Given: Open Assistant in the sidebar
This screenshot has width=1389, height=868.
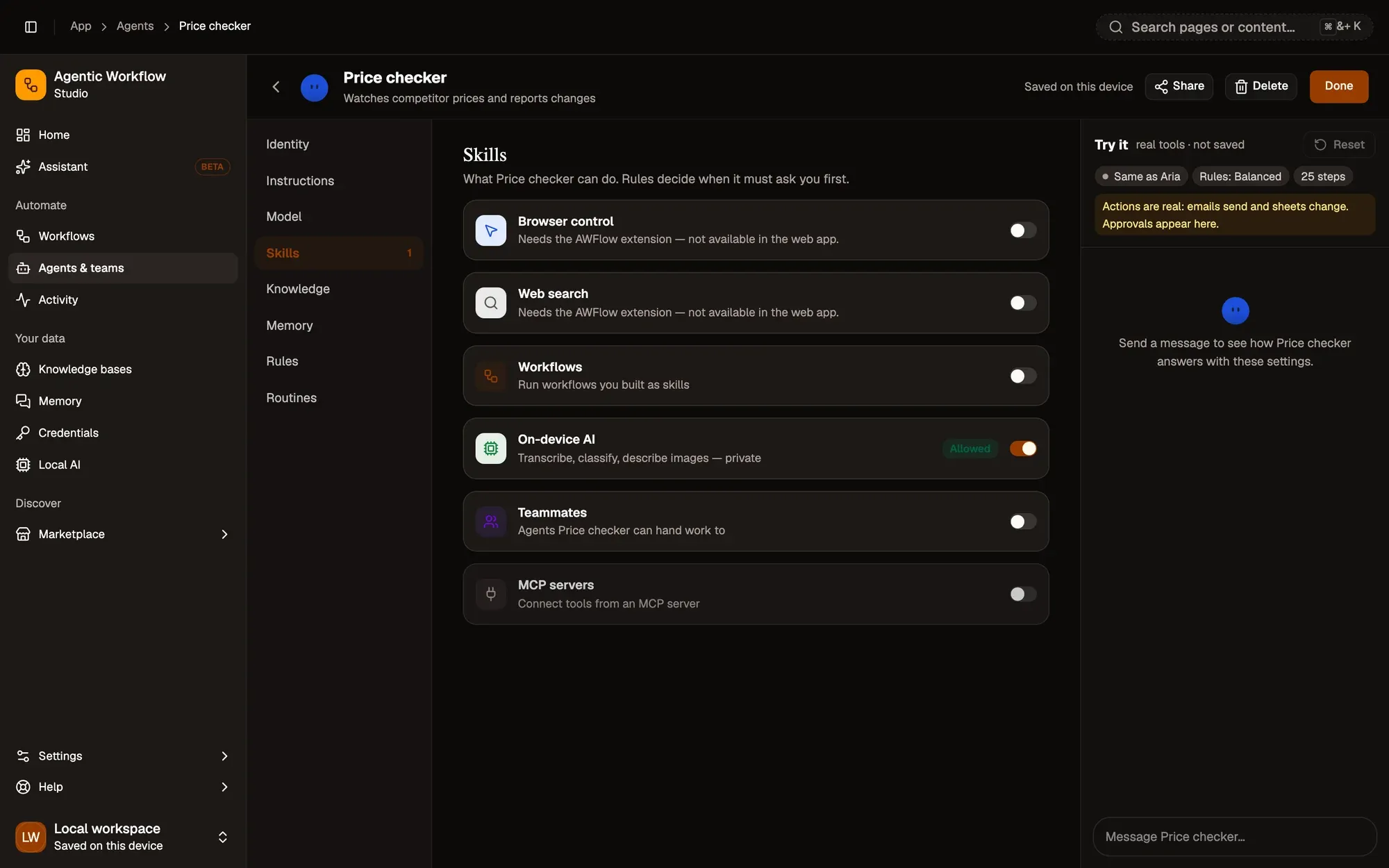Looking at the screenshot, I should 123,167.
